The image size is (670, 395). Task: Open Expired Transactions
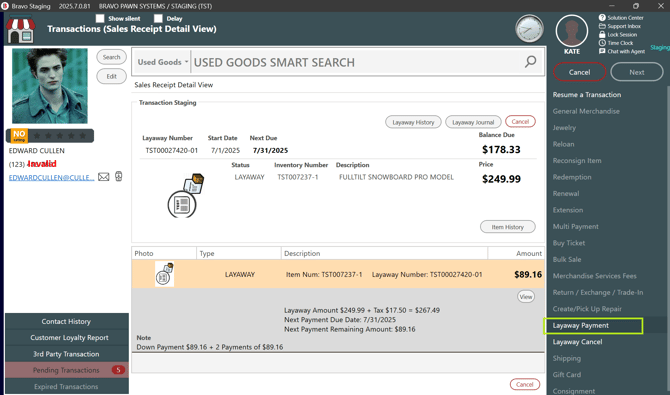tap(66, 386)
